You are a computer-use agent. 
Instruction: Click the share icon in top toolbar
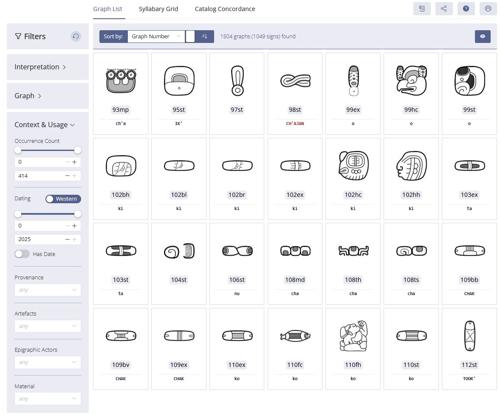tap(444, 9)
